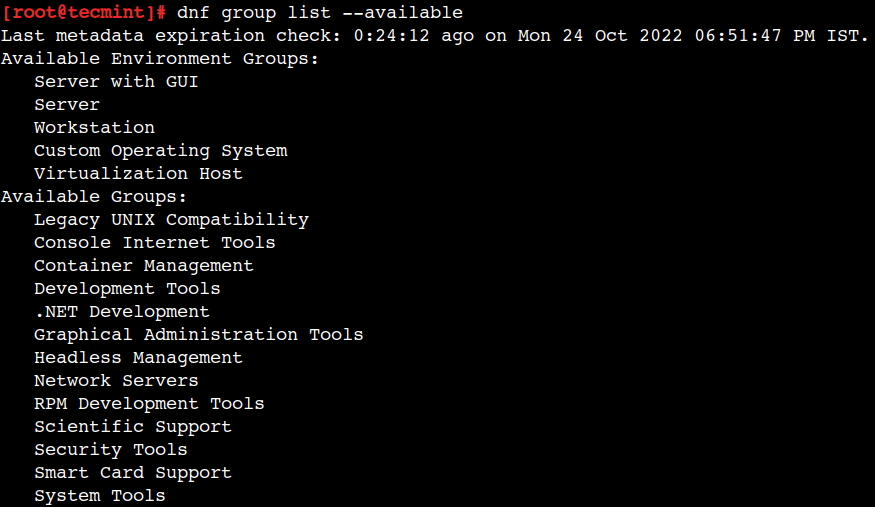Click the dnf group list command text
875x507 pixels.
click(x=320, y=12)
